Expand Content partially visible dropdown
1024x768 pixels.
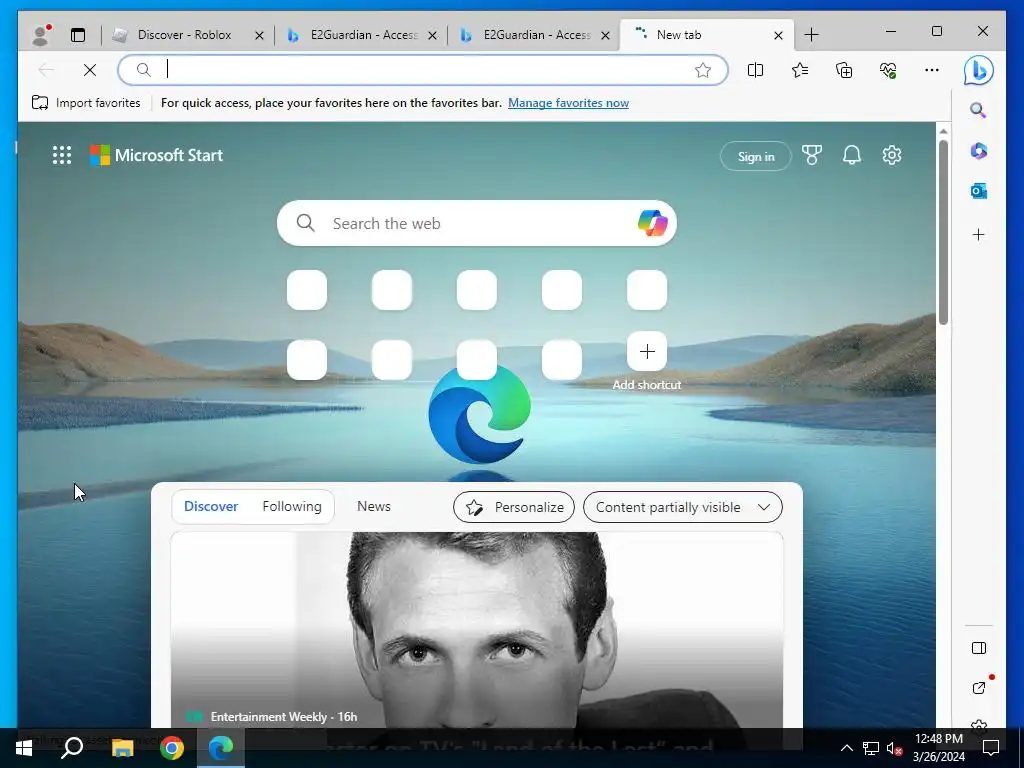pos(682,507)
